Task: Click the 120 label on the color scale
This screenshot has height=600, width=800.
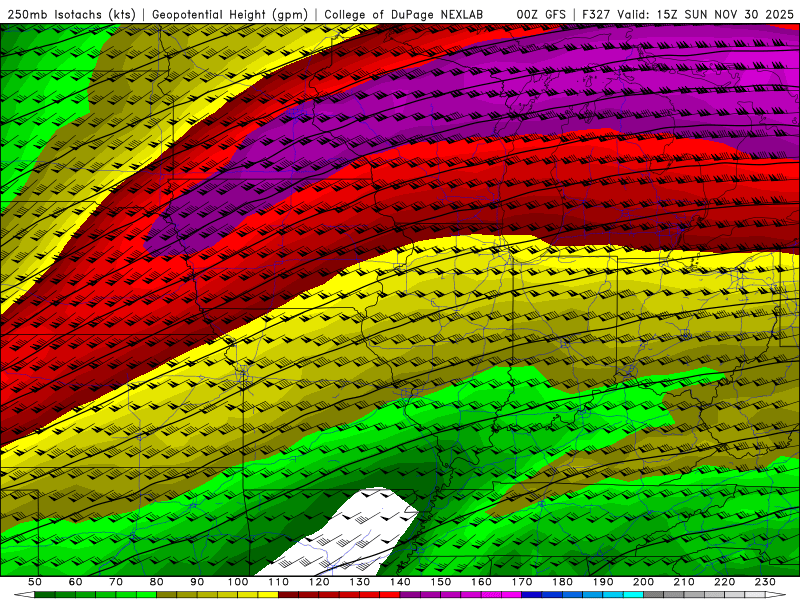Action: [319, 582]
